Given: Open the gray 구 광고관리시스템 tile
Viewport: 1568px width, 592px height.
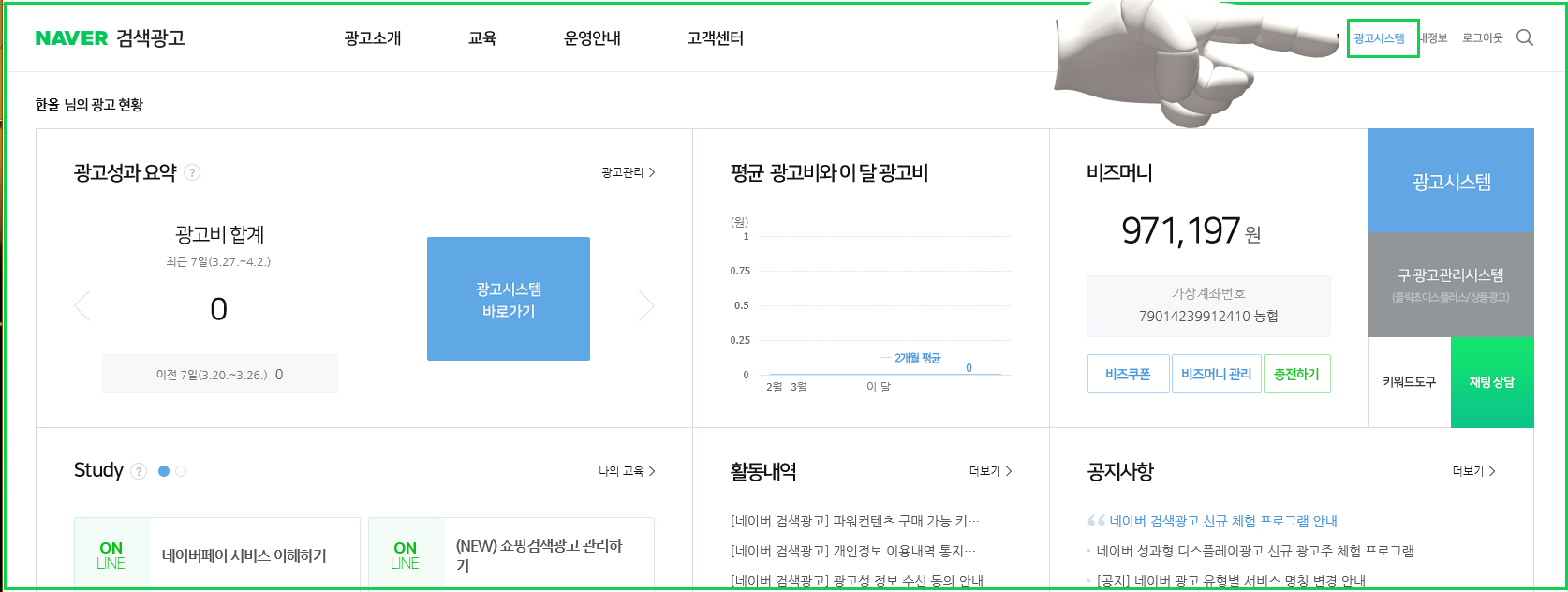Looking at the screenshot, I should [1451, 285].
